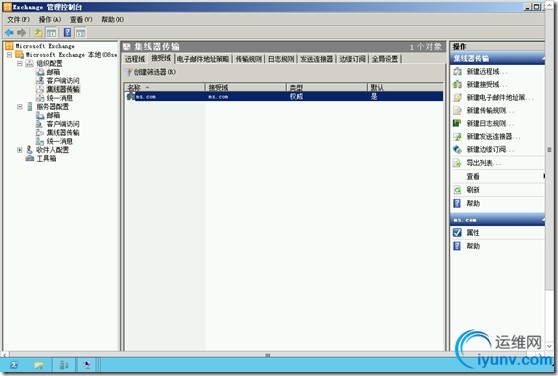Switch to the 电子邮件地址策略 tab
The image size is (558, 376).
click(x=203, y=59)
